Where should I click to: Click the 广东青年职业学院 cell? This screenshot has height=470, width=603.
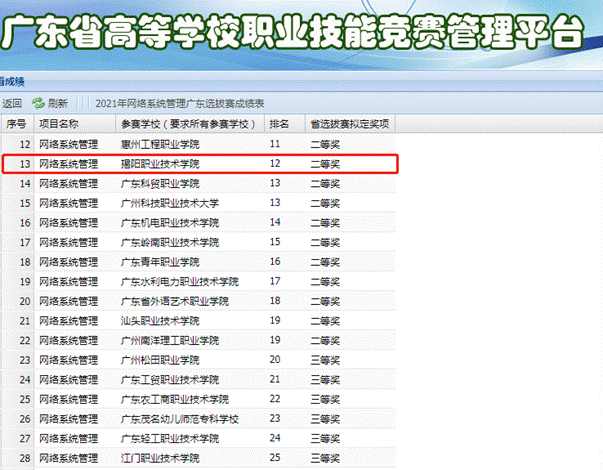click(x=160, y=261)
